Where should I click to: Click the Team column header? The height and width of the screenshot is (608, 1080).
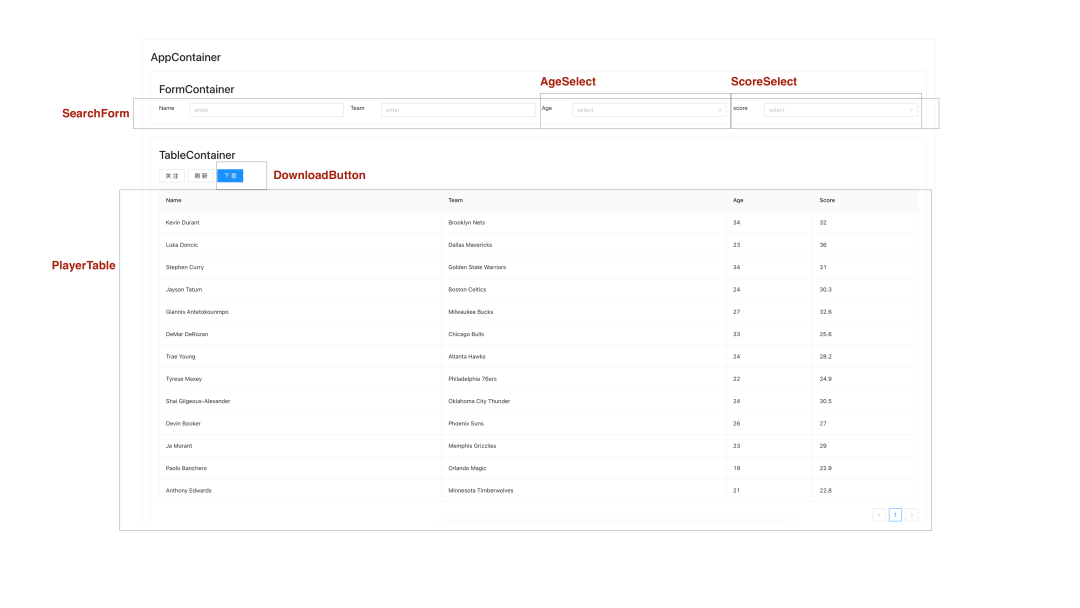(x=584, y=200)
